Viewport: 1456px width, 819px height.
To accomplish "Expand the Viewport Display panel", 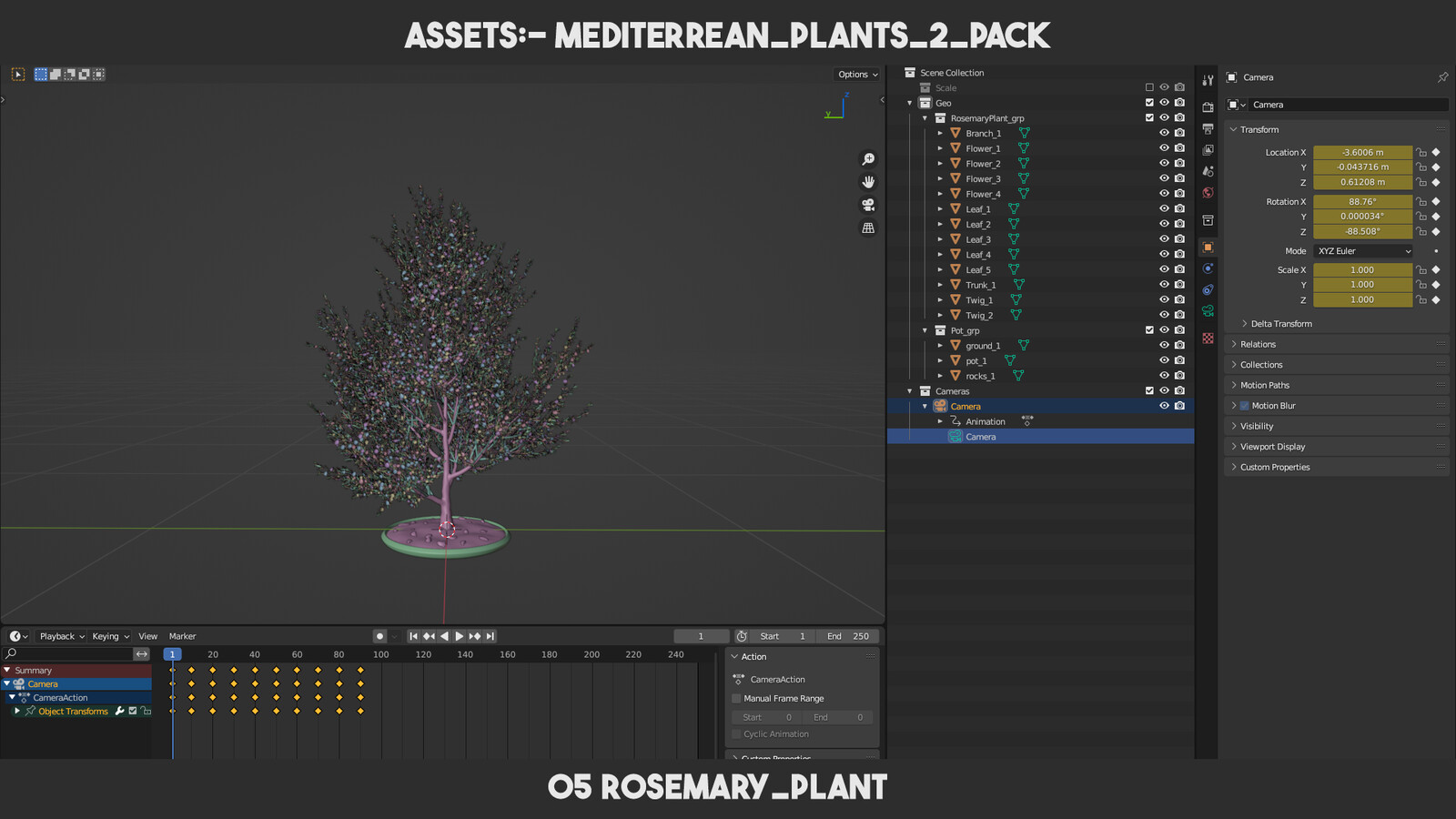I will (1233, 447).
